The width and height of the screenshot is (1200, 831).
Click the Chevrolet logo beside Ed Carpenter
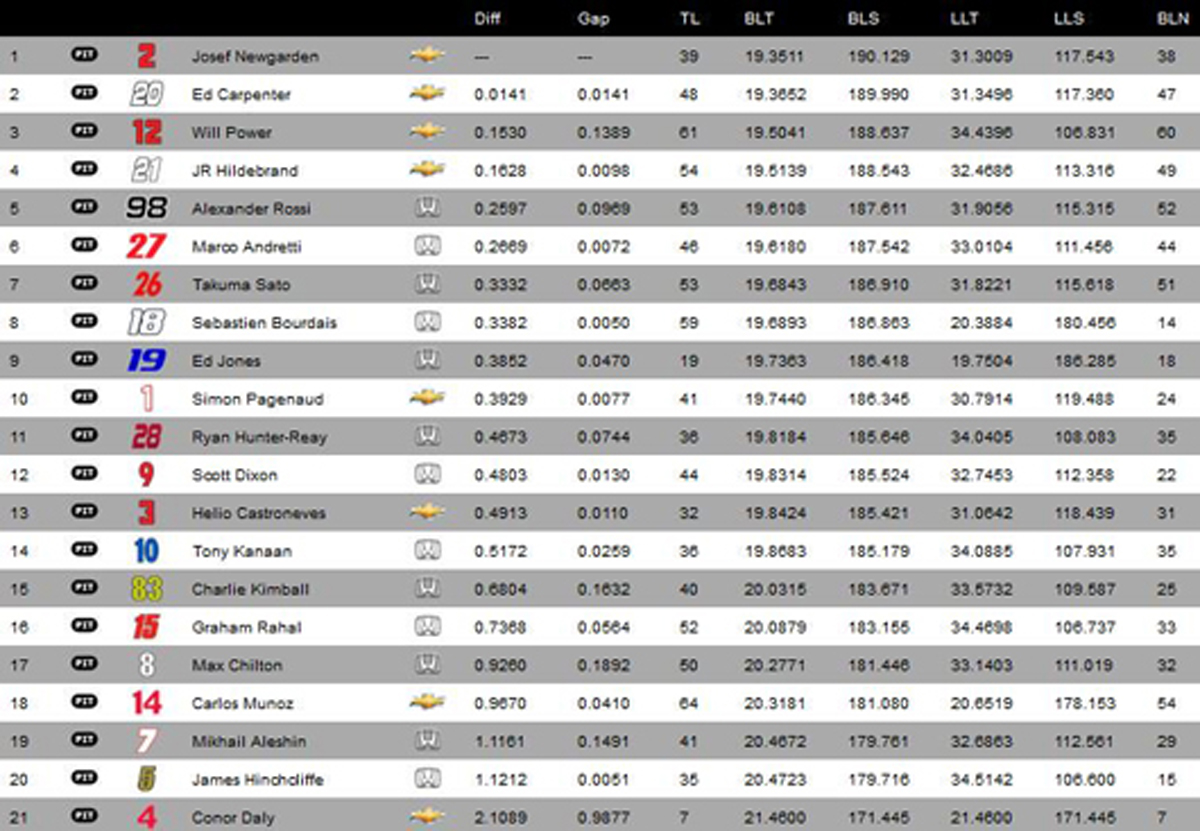[x=427, y=93]
